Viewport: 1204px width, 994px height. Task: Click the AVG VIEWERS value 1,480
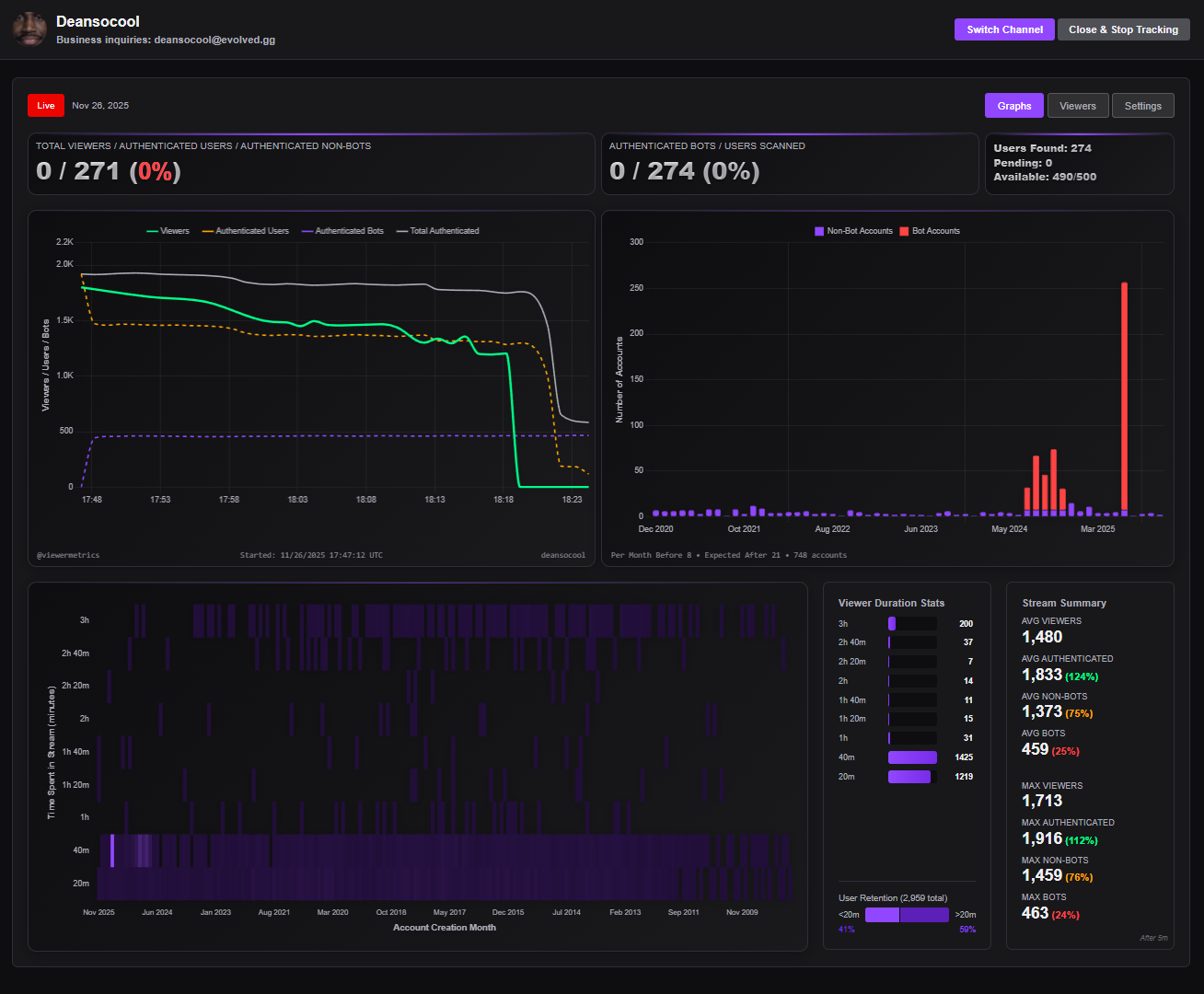tap(1042, 637)
